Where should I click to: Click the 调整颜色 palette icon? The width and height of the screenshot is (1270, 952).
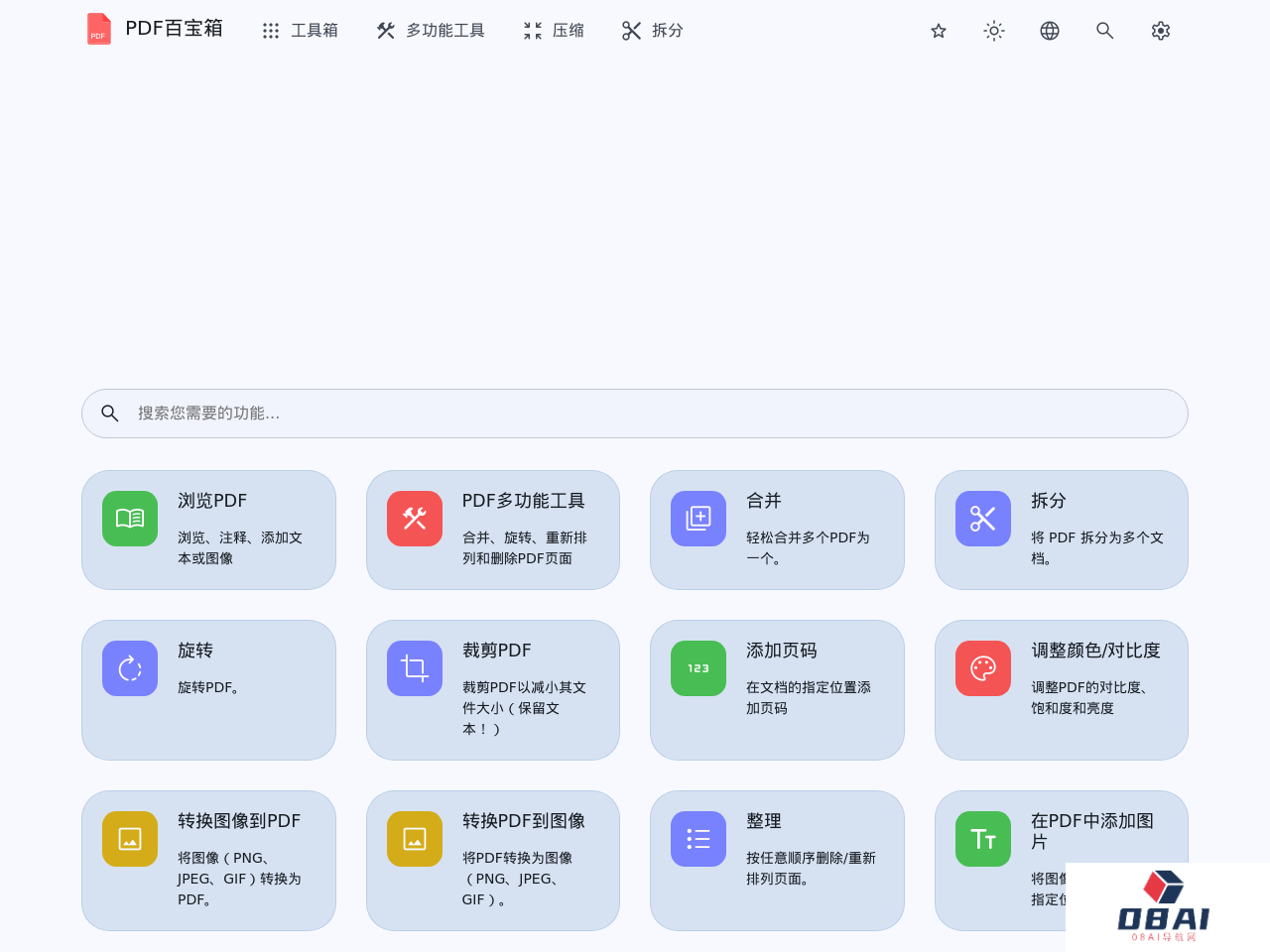[982, 667]
